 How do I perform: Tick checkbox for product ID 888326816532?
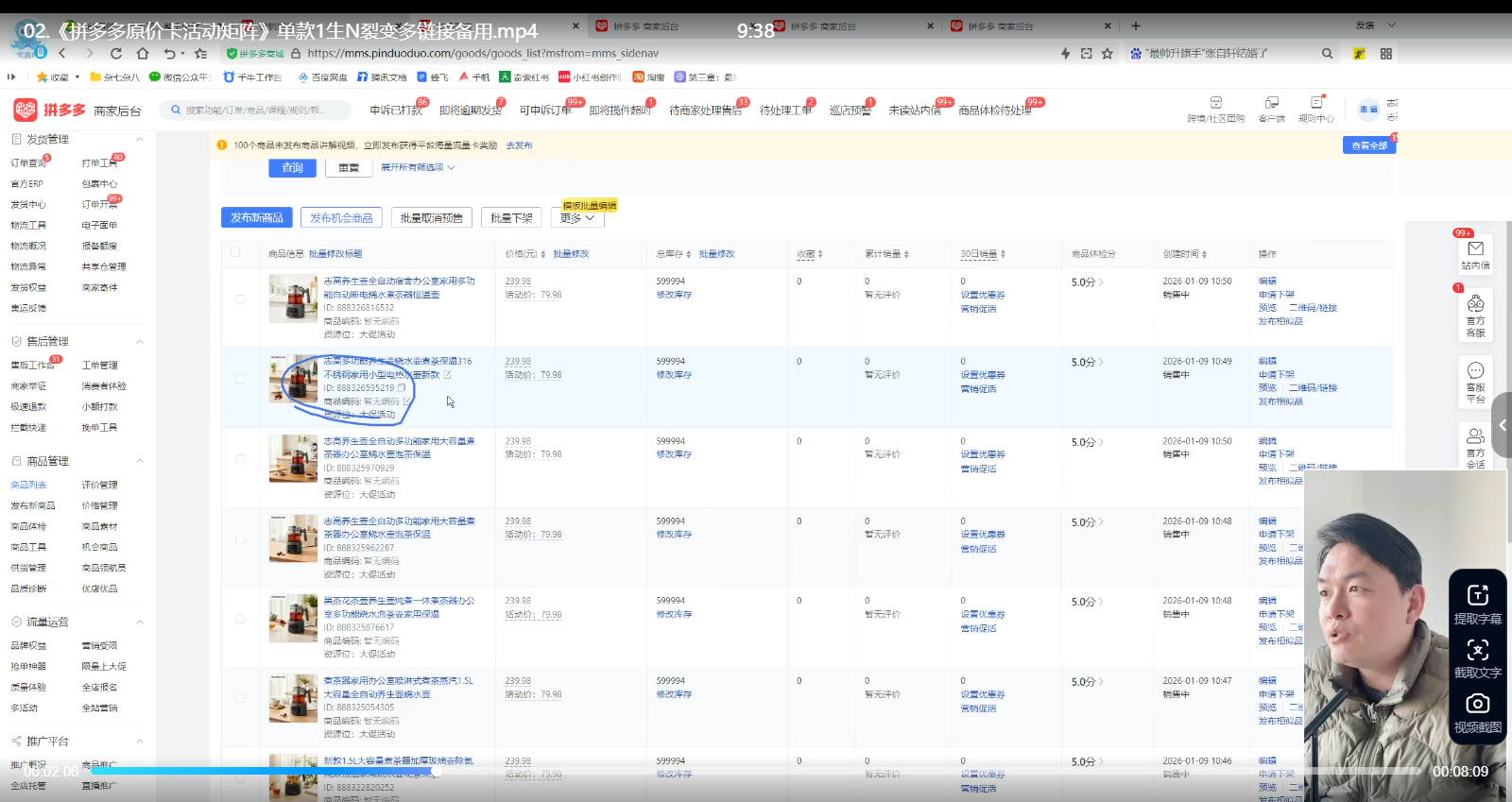pos(240,299)
